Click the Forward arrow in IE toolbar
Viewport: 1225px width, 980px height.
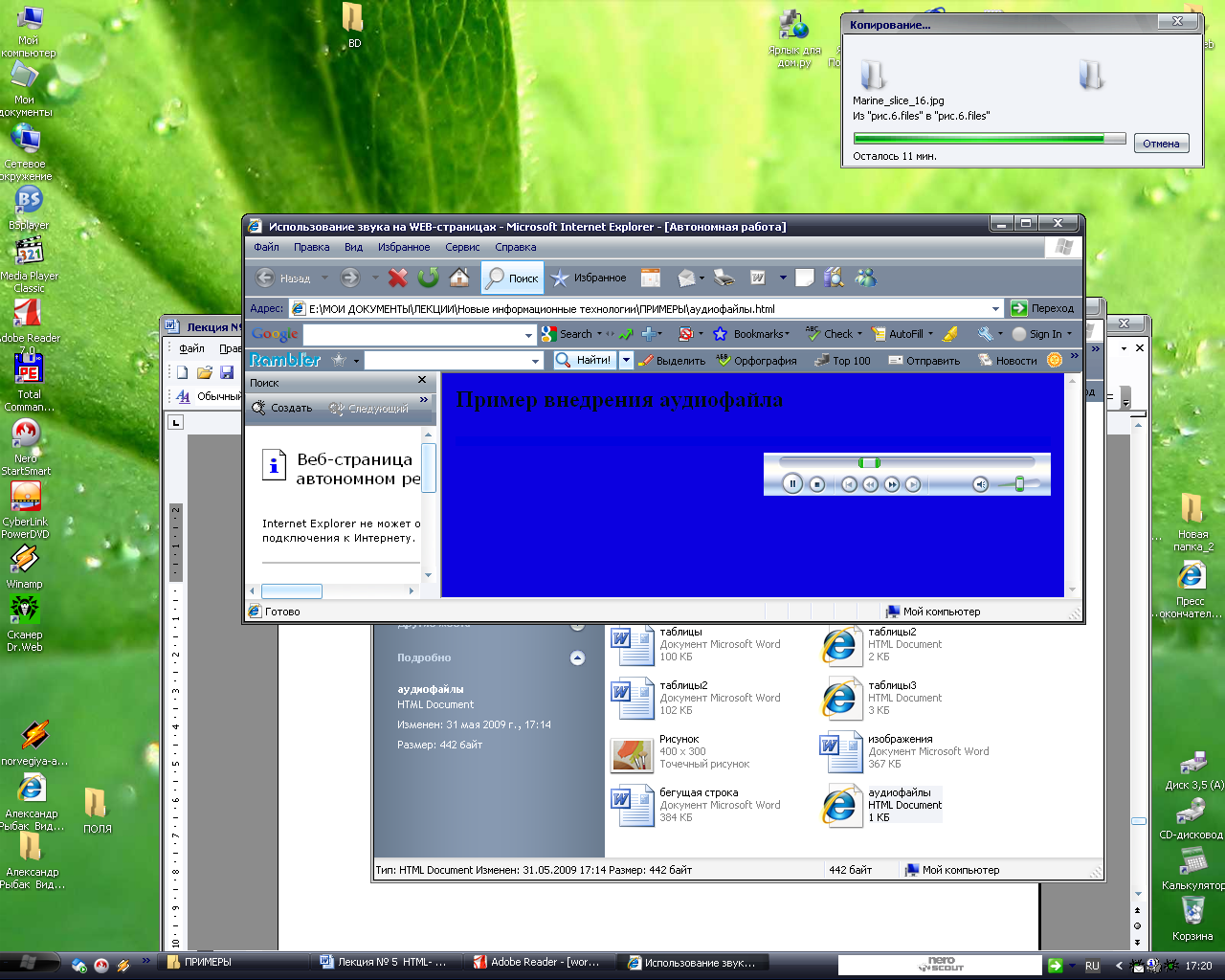coord(350,278)
